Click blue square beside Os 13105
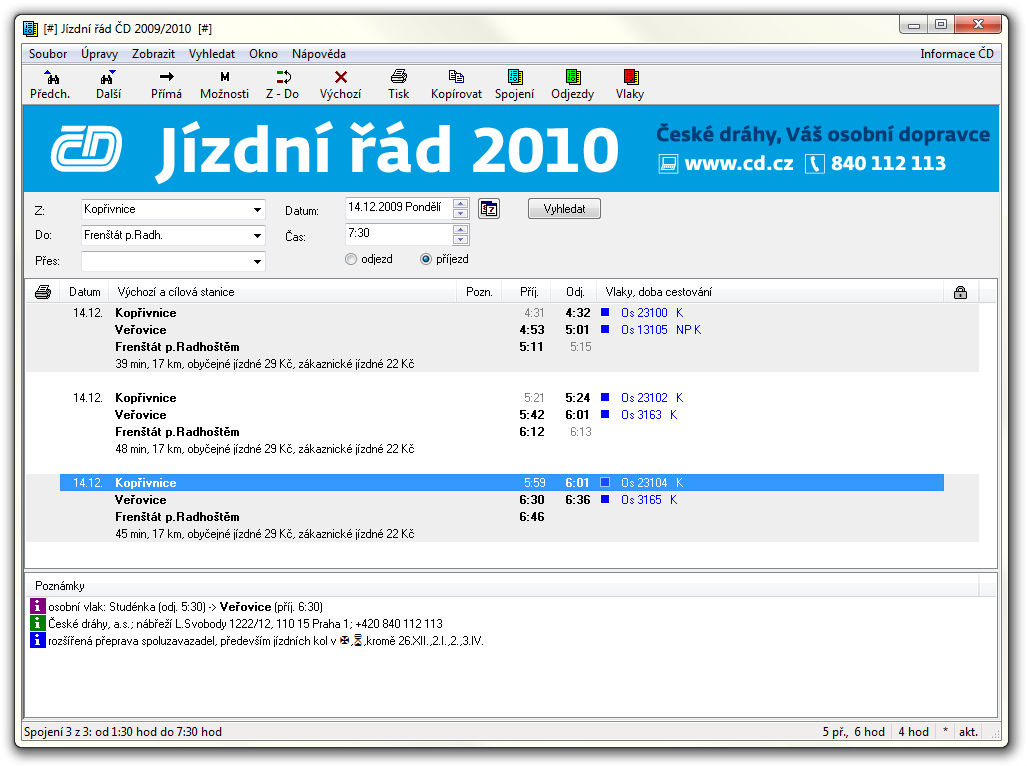This screenshot has height=766, width=1027. 605,329
